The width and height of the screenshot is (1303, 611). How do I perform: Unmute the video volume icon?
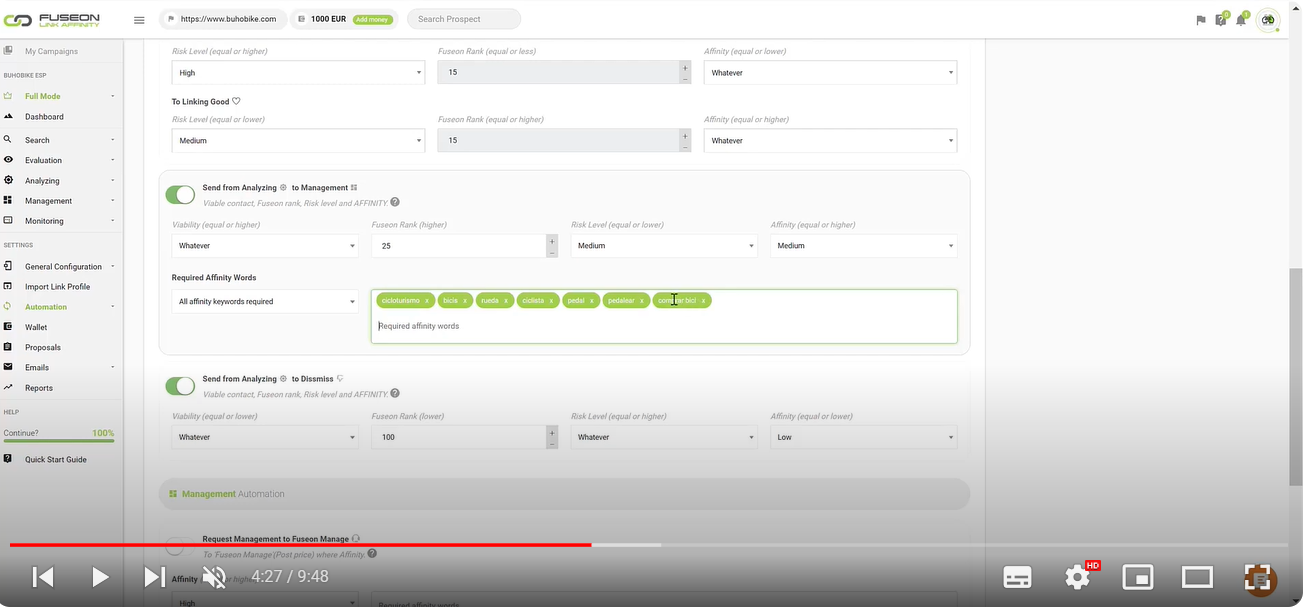point(213,577)
